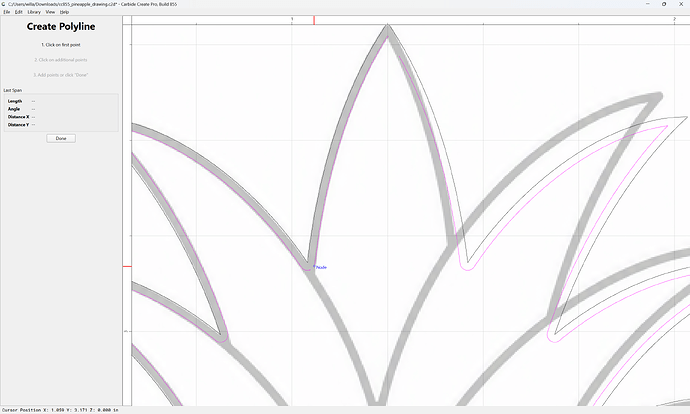The height and width of the screenshot is (414, 690).
Task: Maximize the Carbide Create window
Action: 664,4
